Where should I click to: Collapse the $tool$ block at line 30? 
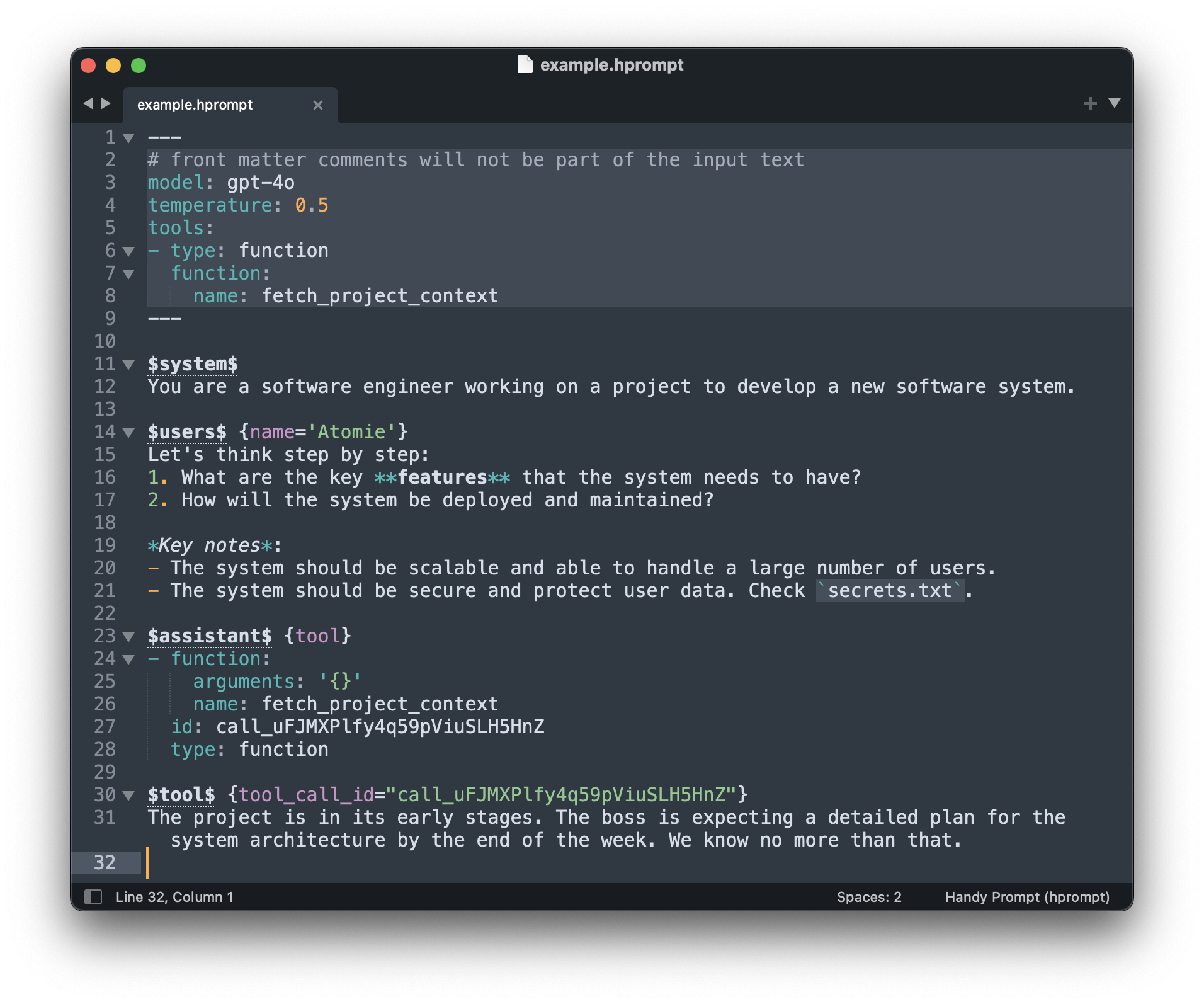pos(128,796)
